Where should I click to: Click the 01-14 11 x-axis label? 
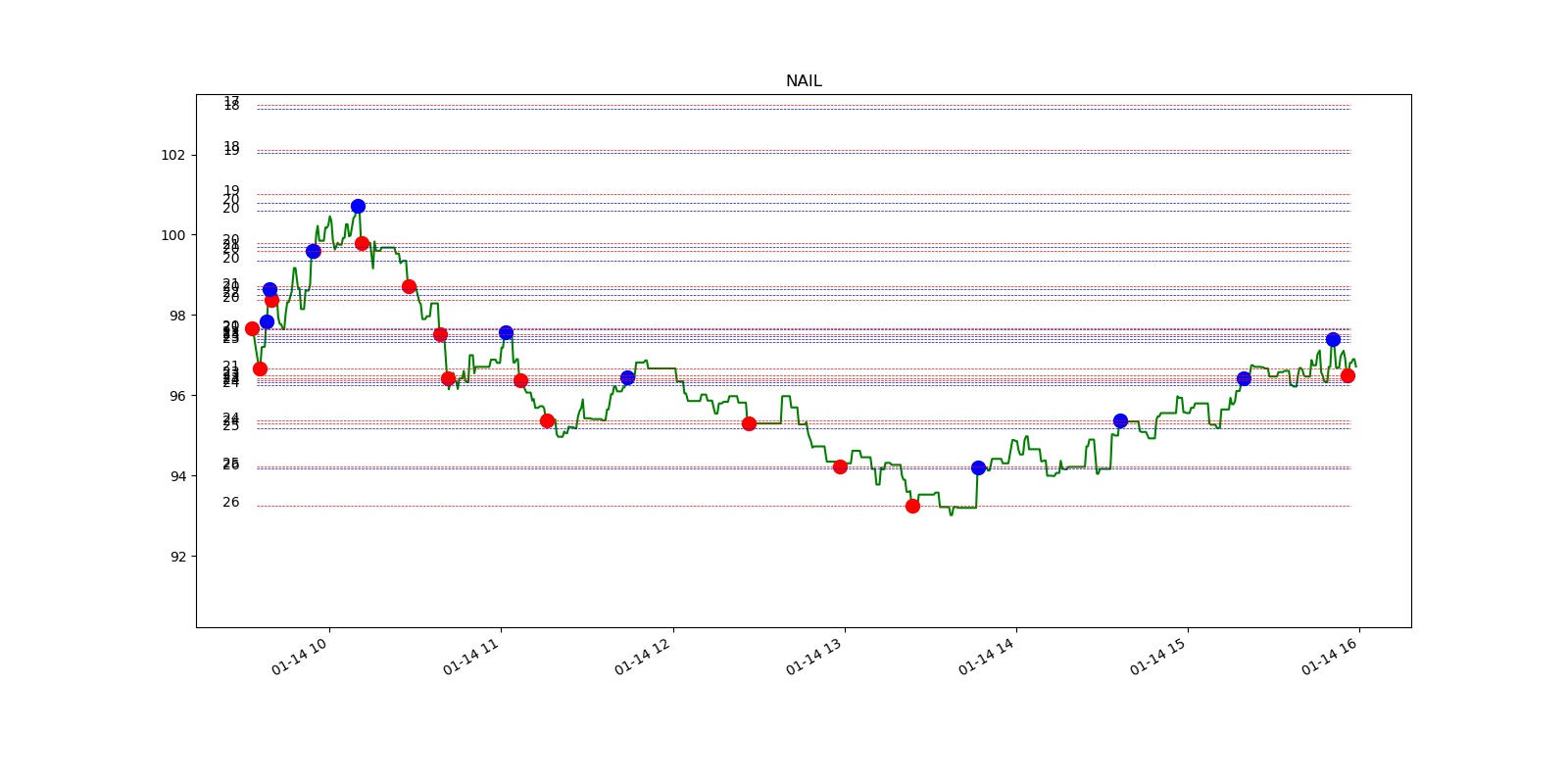click(471, 656)
